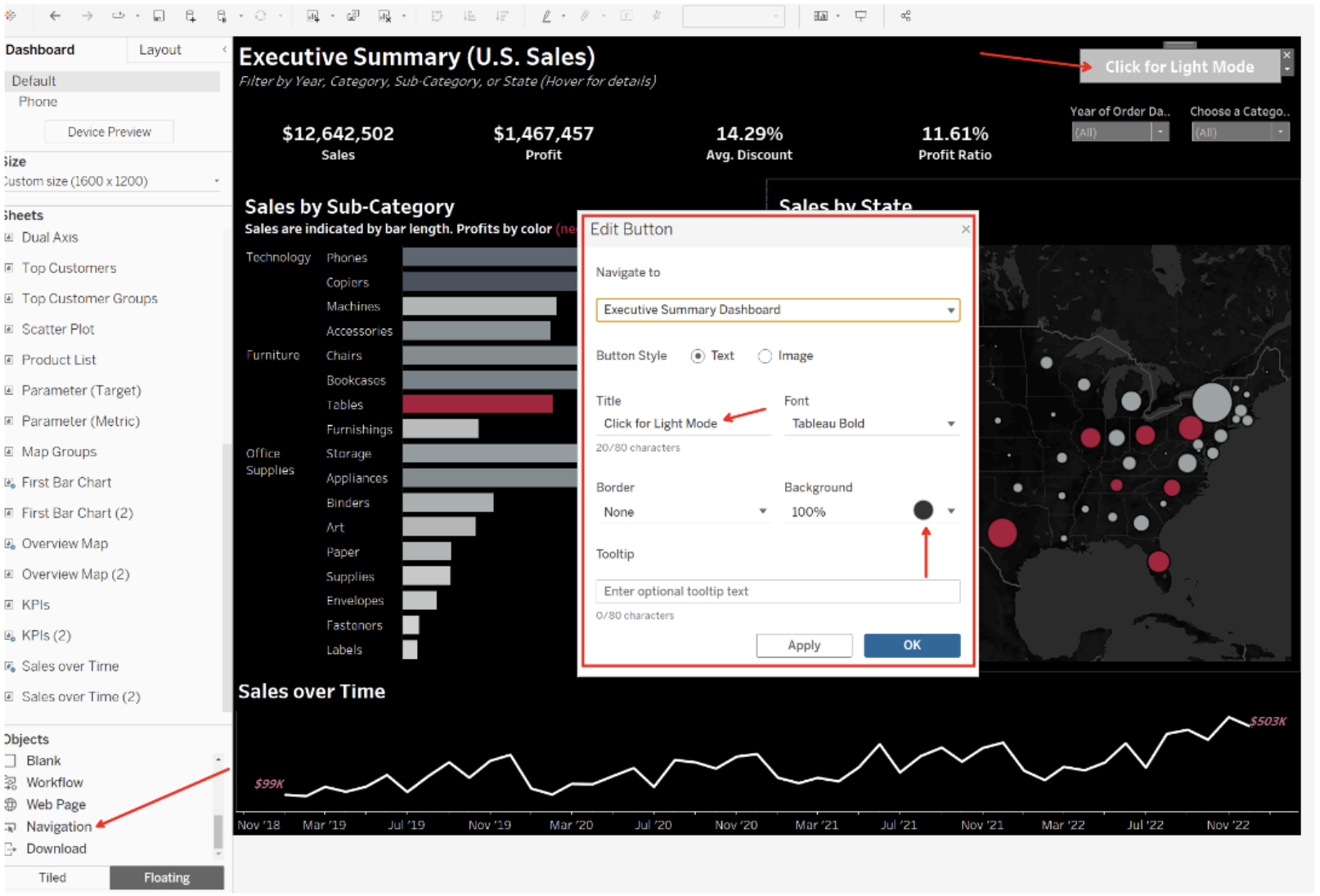Switch to the Layout tab
Image resolution: width=1320 pixels, height=896 pixels.
(160, 49)
